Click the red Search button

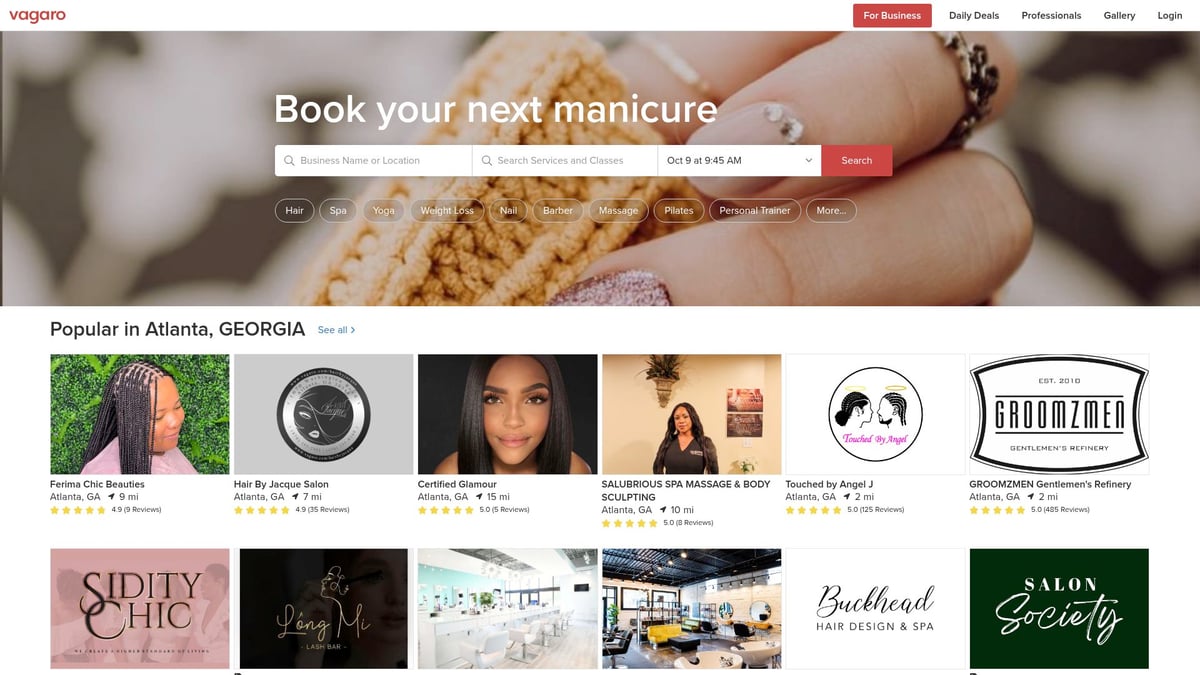tap(857, 160)
